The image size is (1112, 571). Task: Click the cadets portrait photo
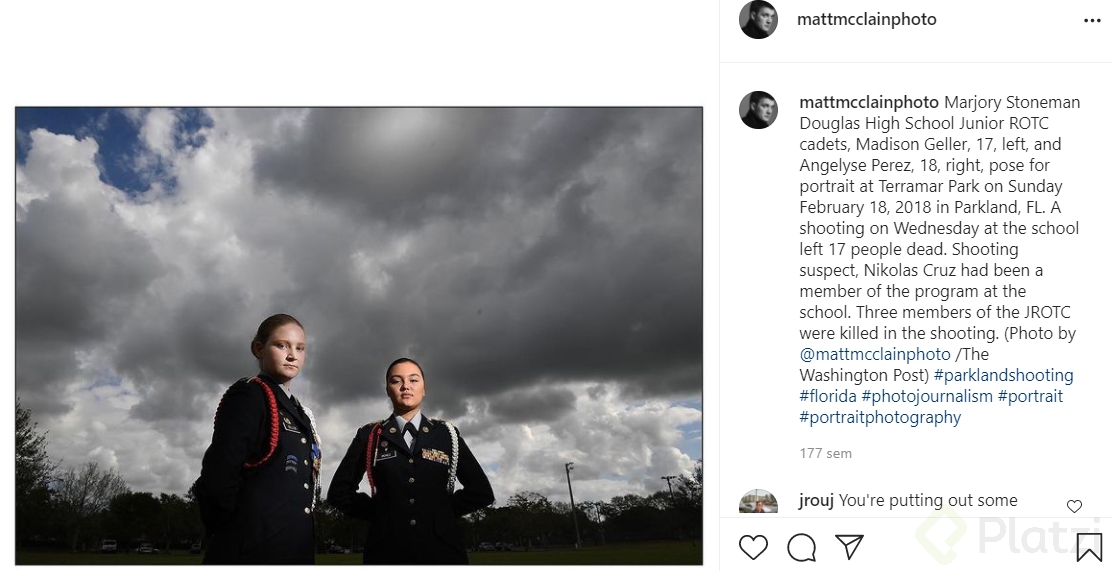359,336
